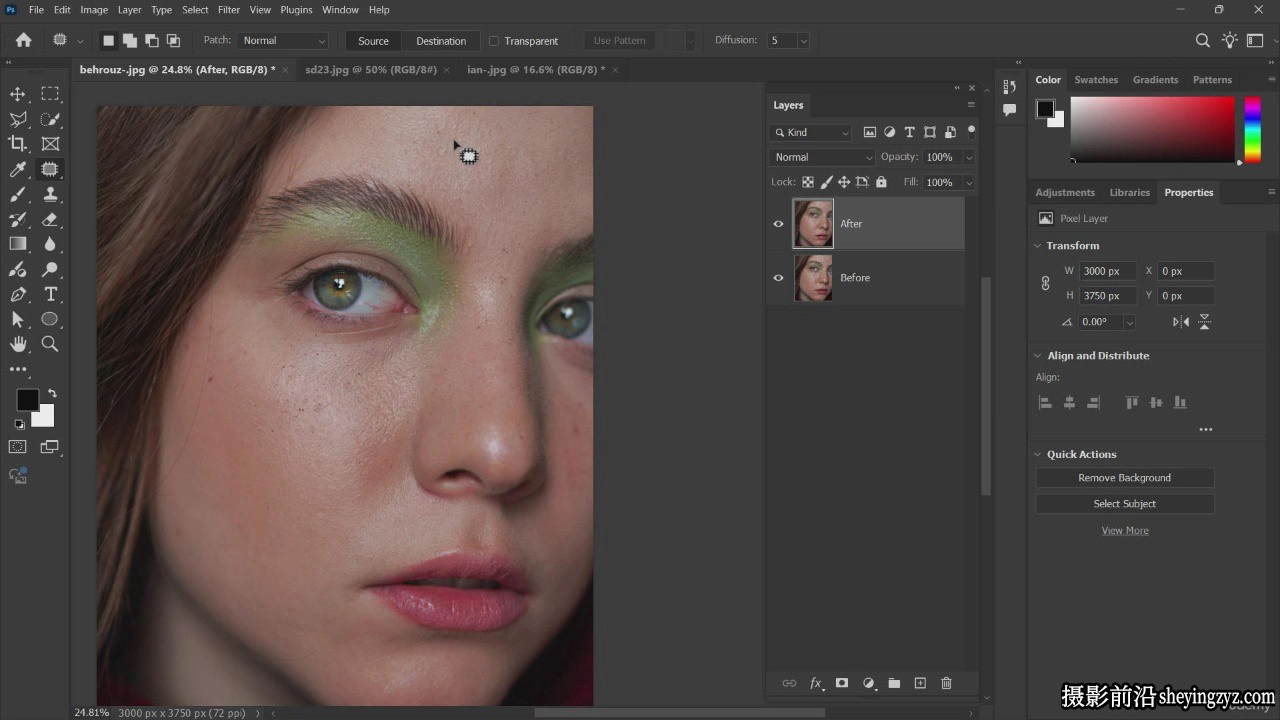The width and height of the screenshot is (1280, 720).
Task: Open the Filter menu
Action: pos(229,10)
